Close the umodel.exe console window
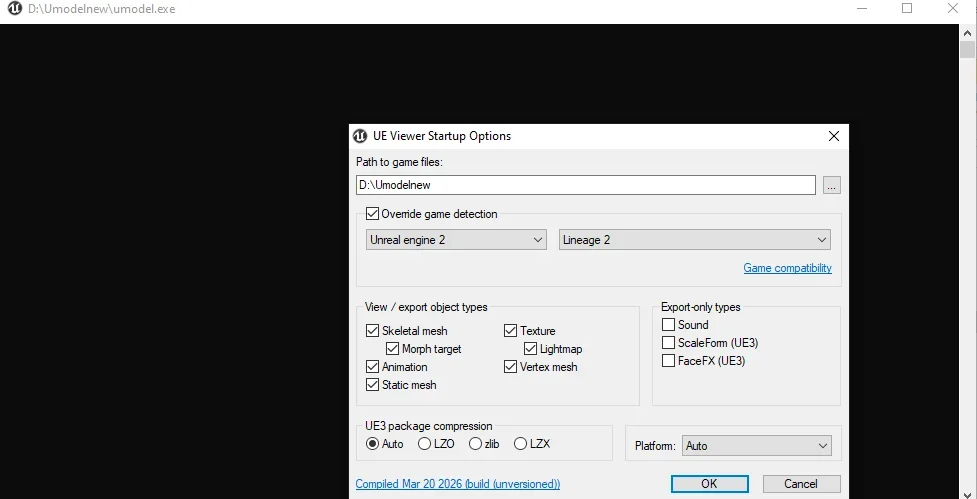Screen dimensions: 977x499 point(953,9)
